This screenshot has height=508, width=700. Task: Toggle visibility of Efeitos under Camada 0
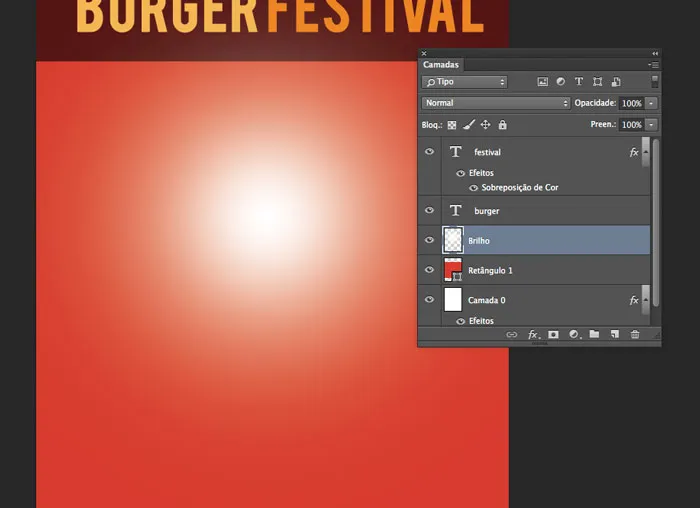[x=461, y=321]
